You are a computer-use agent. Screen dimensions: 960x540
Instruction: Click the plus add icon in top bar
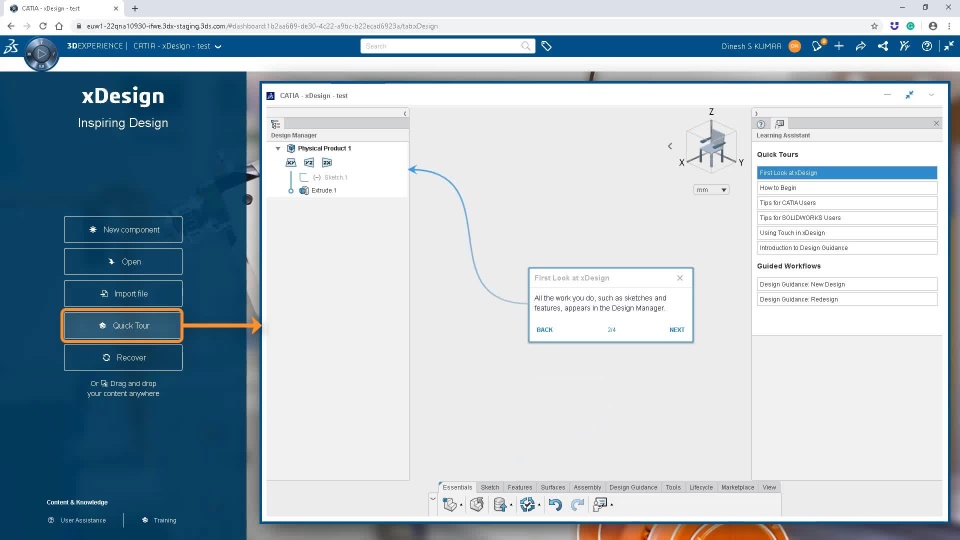click(839, 46)
